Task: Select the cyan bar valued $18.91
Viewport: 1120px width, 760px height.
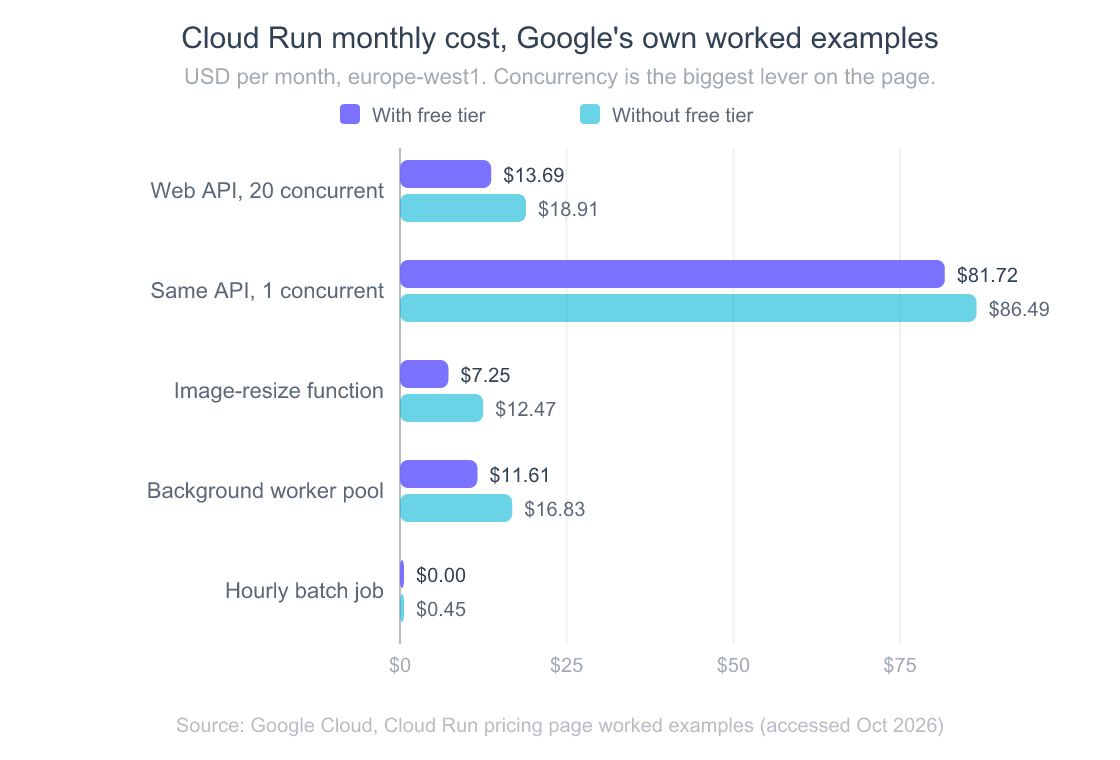Action: click(x=463, y=208)
